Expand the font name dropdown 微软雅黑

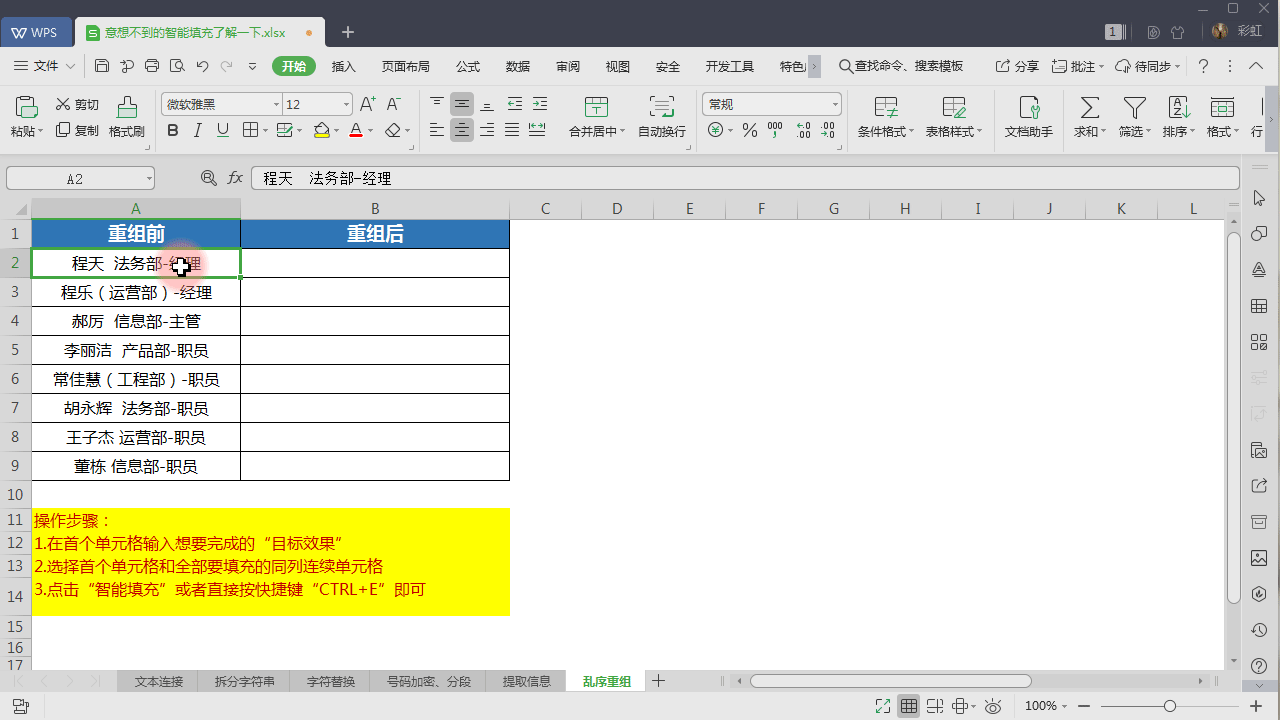(276, 105)
